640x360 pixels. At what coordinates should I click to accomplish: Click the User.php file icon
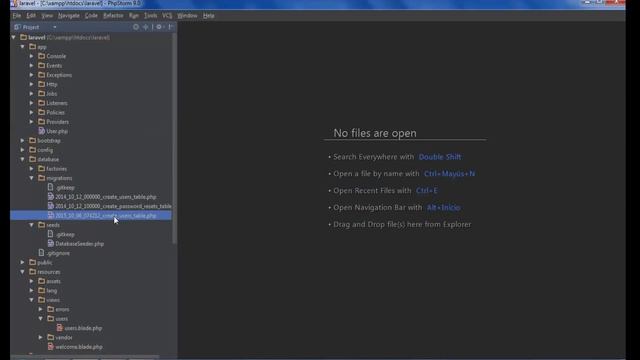click(x=42, y=131)
